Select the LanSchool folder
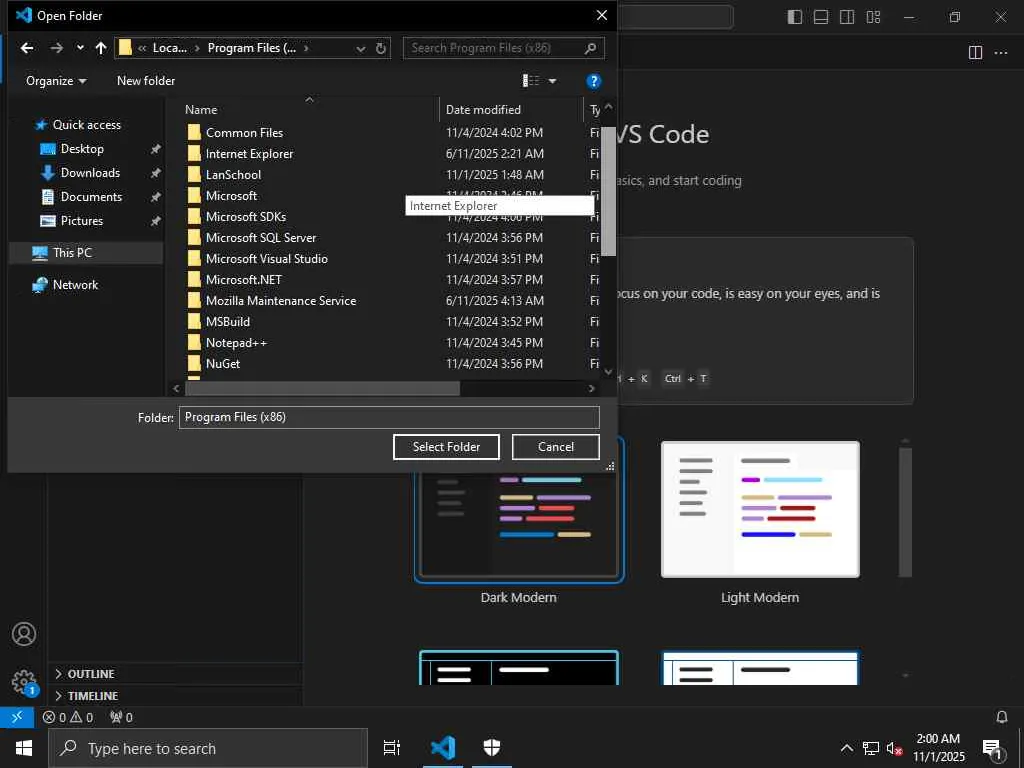This screenshot has height=768, width=1024. click(233, 174)
